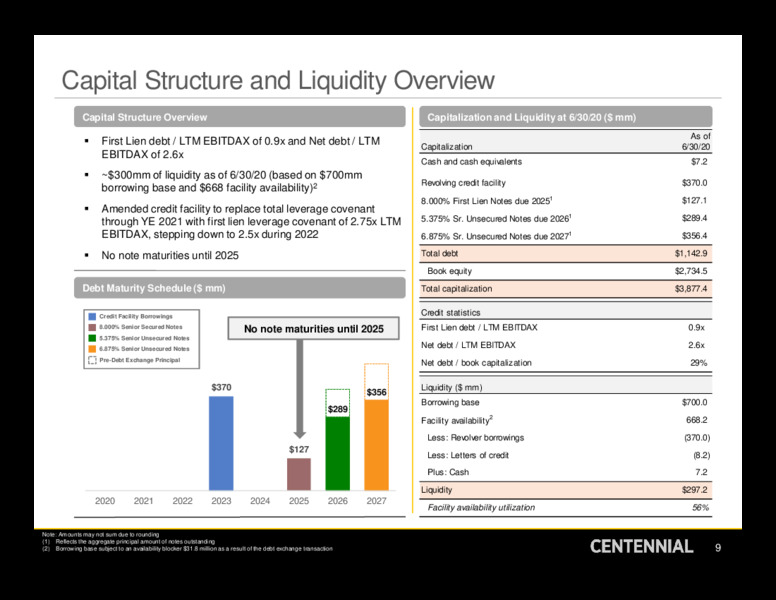Click the 'No note maturities until 2025' callout box
This screenshot has width=776, height=600.
pyautogui.click(x=313, y=329)
